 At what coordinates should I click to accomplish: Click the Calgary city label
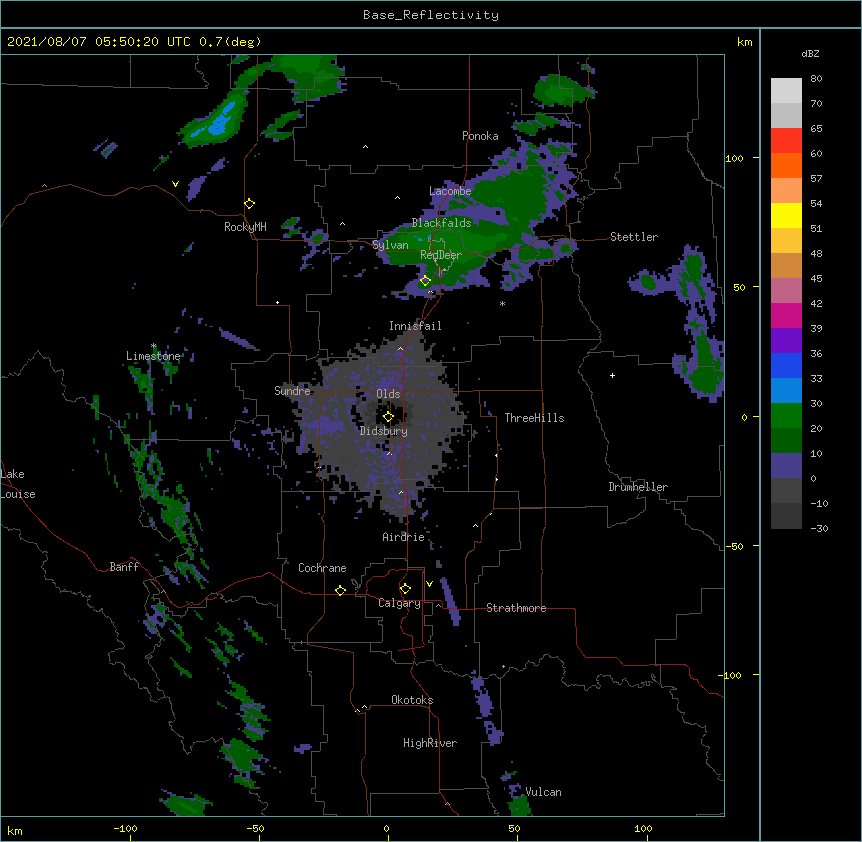(399, 603)
